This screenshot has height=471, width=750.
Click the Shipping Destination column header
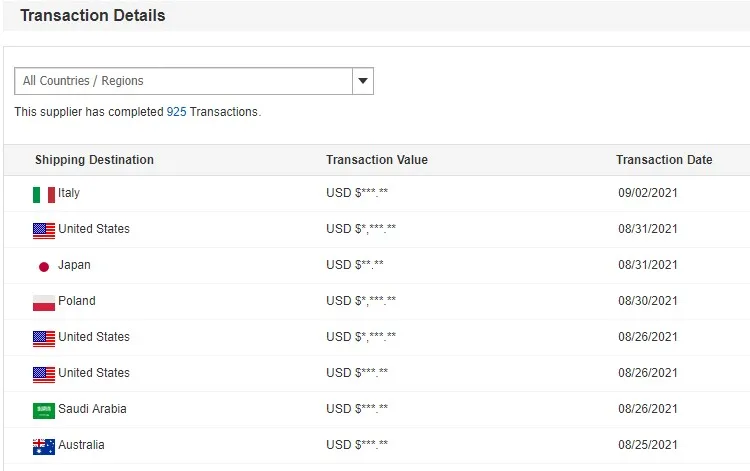(94, 160)
